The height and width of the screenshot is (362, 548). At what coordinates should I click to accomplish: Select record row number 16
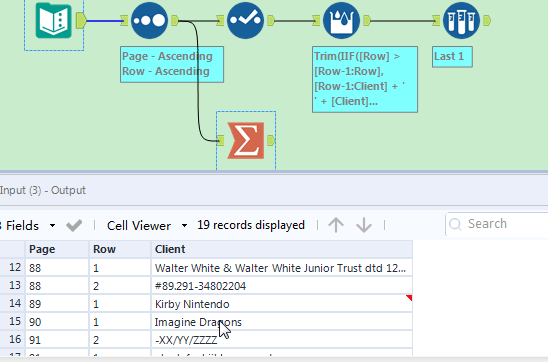[13, 340]
